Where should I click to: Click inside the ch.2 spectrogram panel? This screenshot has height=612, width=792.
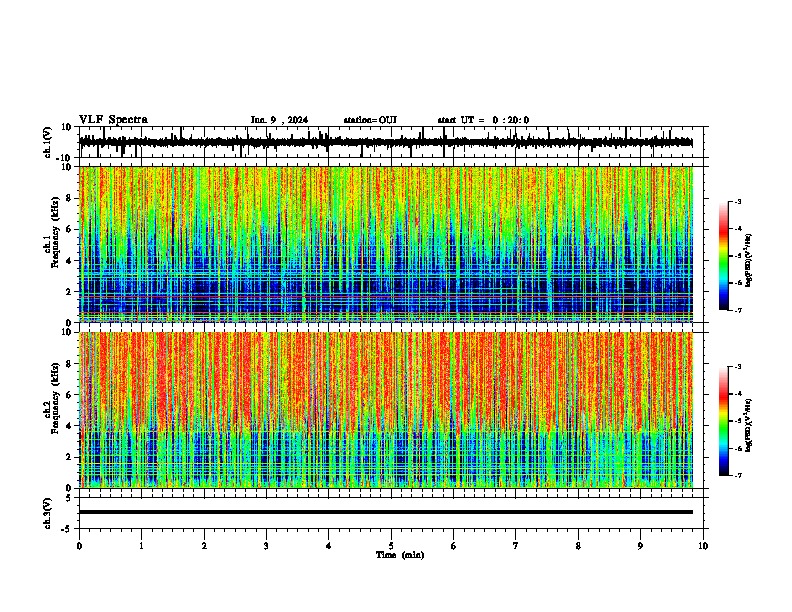(386, 410)
